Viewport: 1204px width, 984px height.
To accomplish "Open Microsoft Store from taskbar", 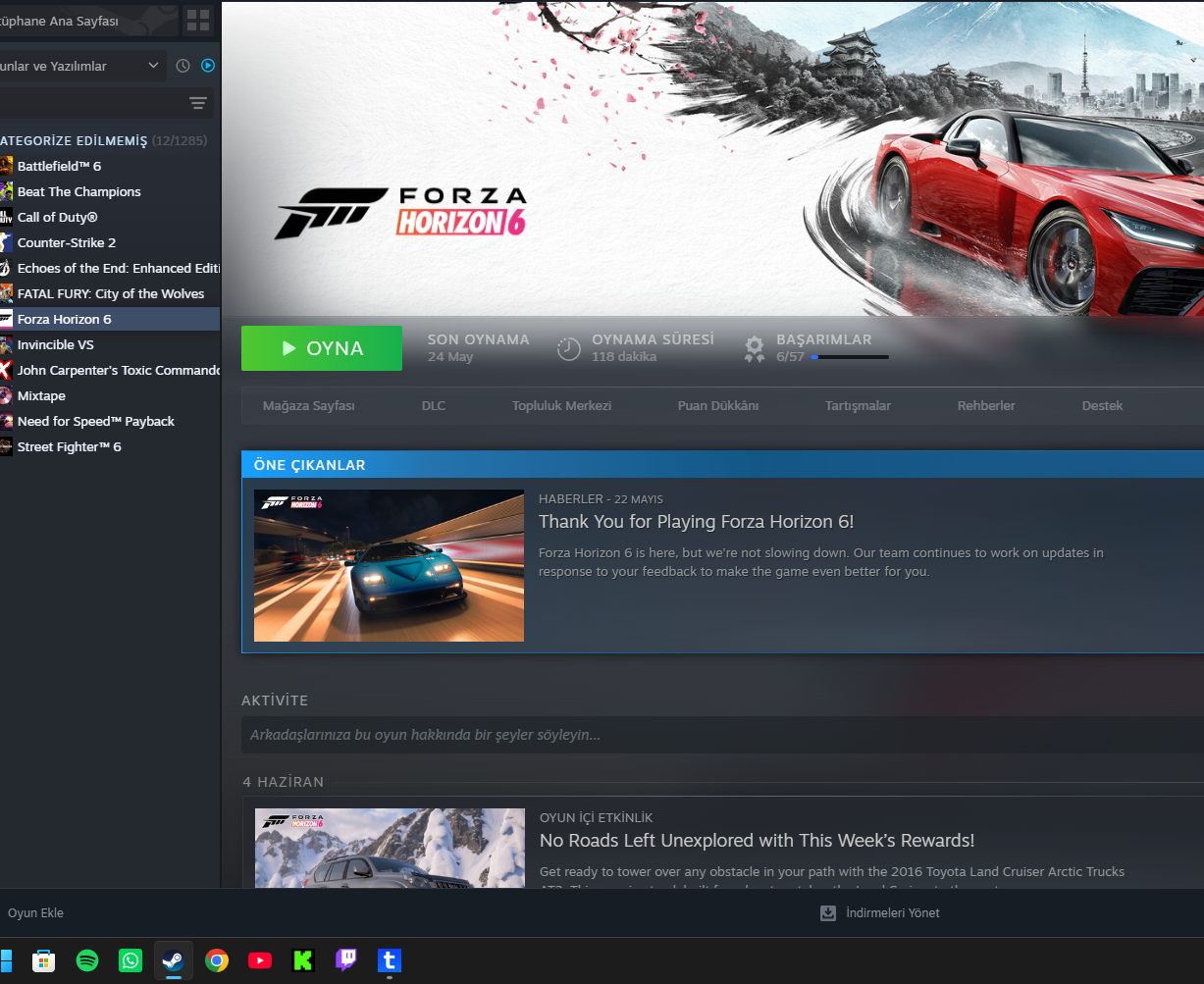I will coord(43,960).
